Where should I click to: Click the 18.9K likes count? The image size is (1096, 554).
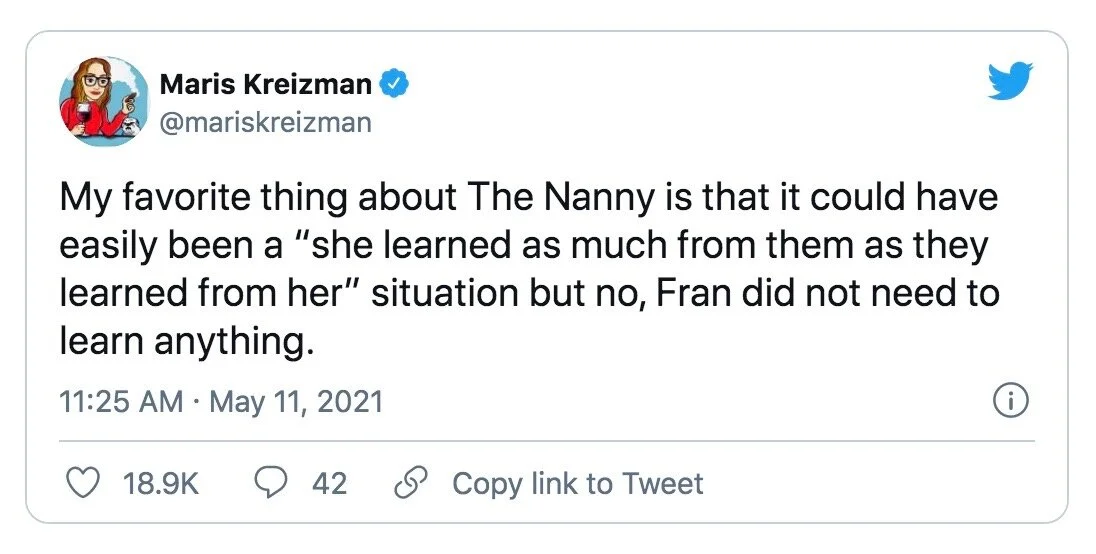coord(161,484)
